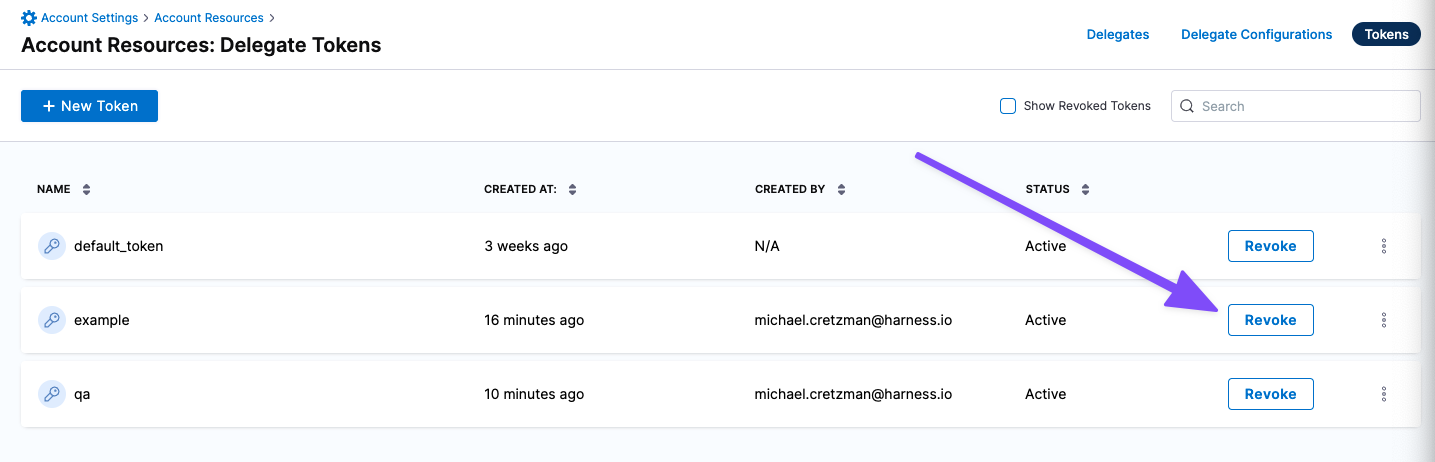
Task: Open the three-dot menu for example token
Action: pos(1384,320)
